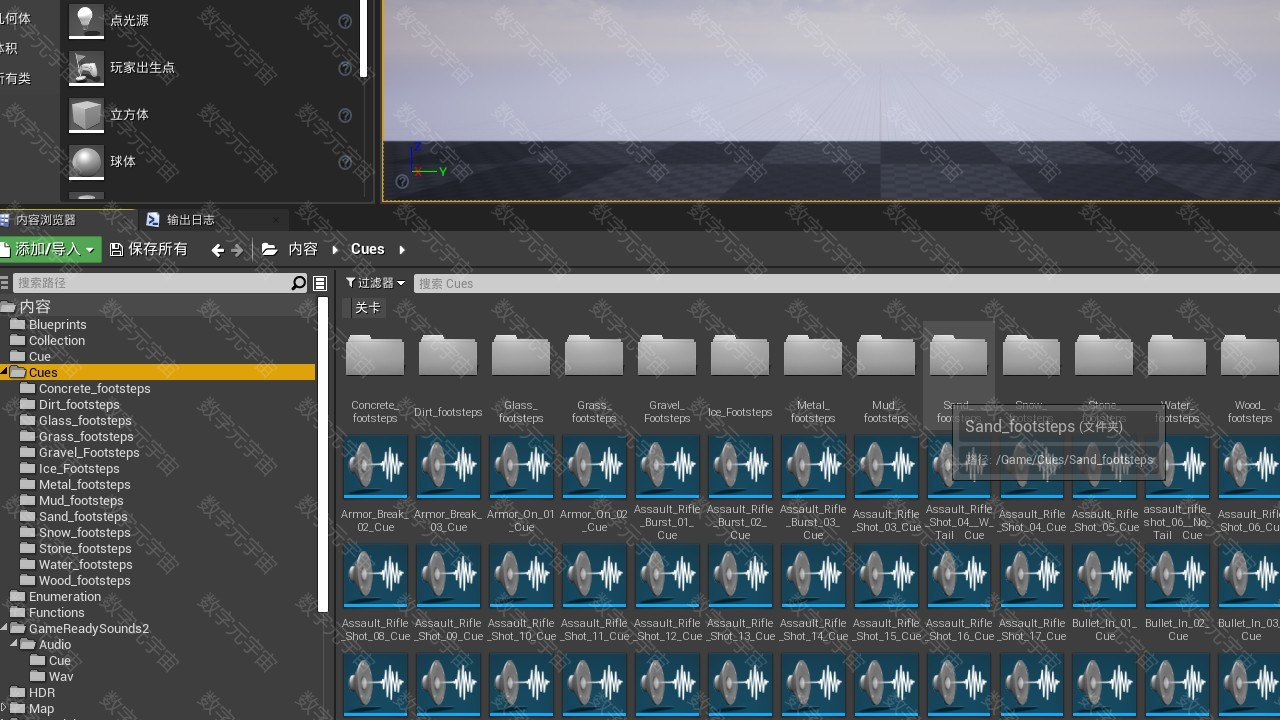Expand the Map folder in tree
This screenshot has width=1280, height=720.
coord(5,708)
